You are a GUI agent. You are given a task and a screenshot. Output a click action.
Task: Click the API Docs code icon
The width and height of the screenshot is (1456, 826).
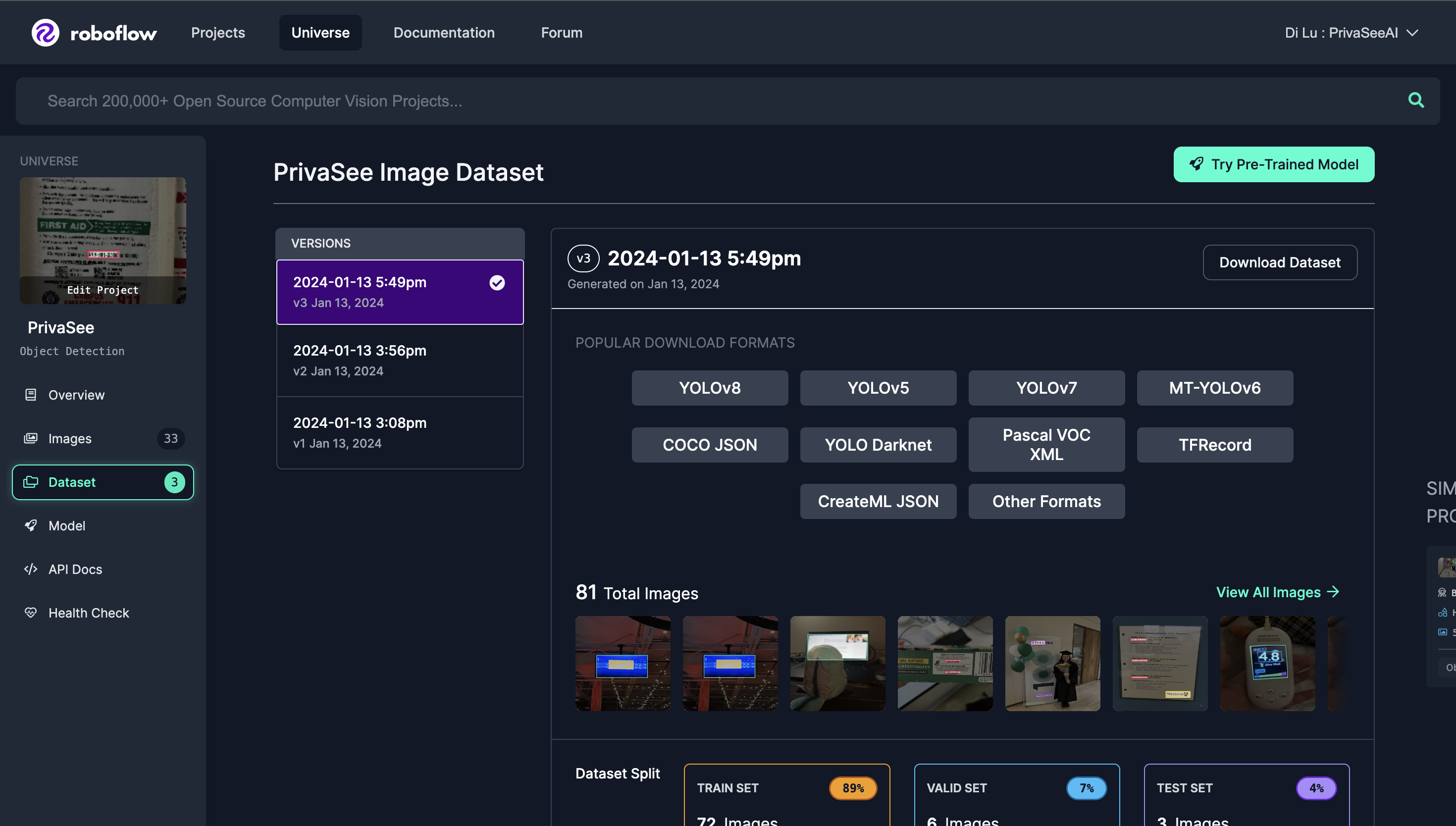pyautogui.click(x=31, y=569)
